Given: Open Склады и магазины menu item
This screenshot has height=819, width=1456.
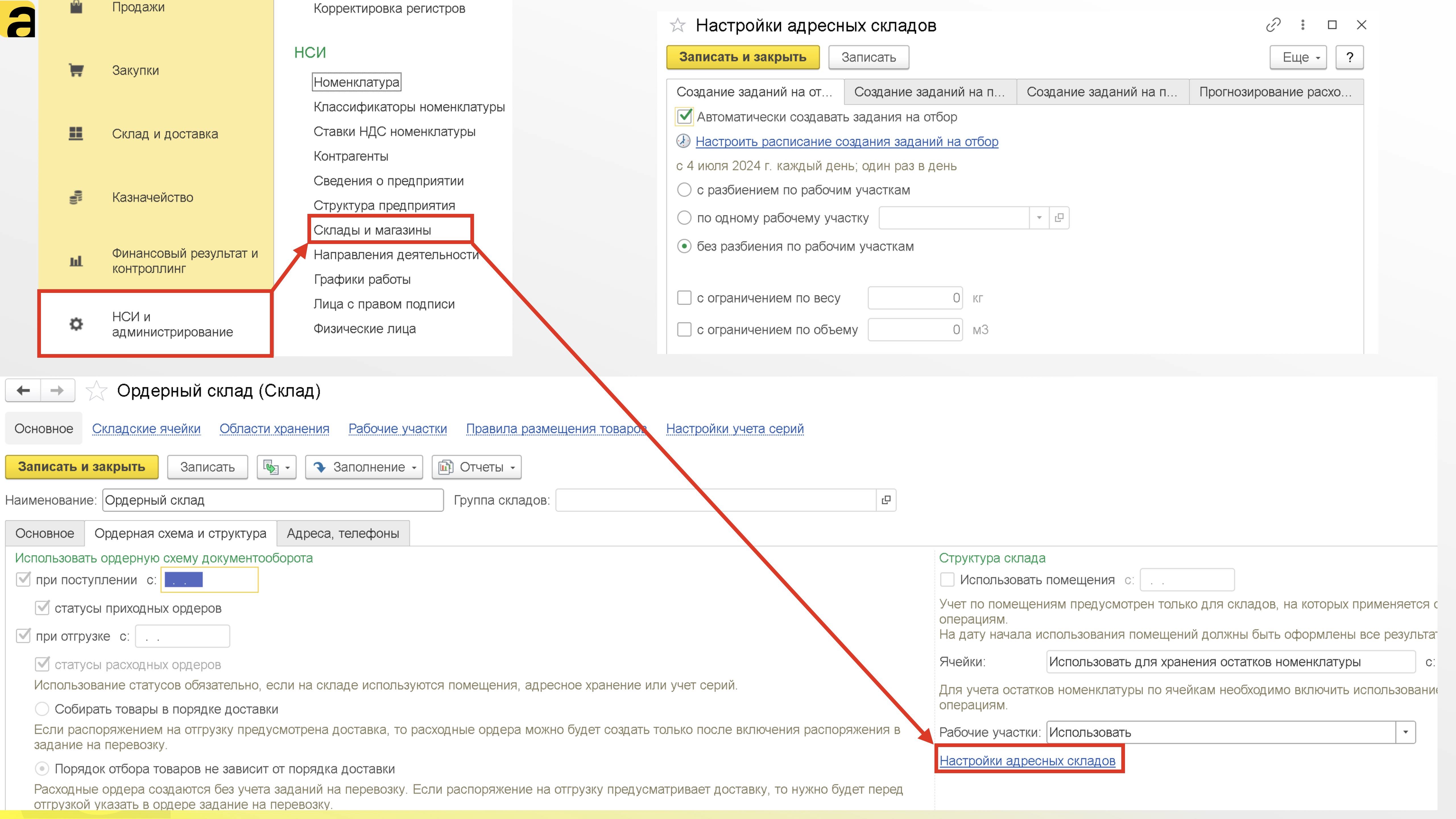Looking at the screenshot, I should 373,230.
